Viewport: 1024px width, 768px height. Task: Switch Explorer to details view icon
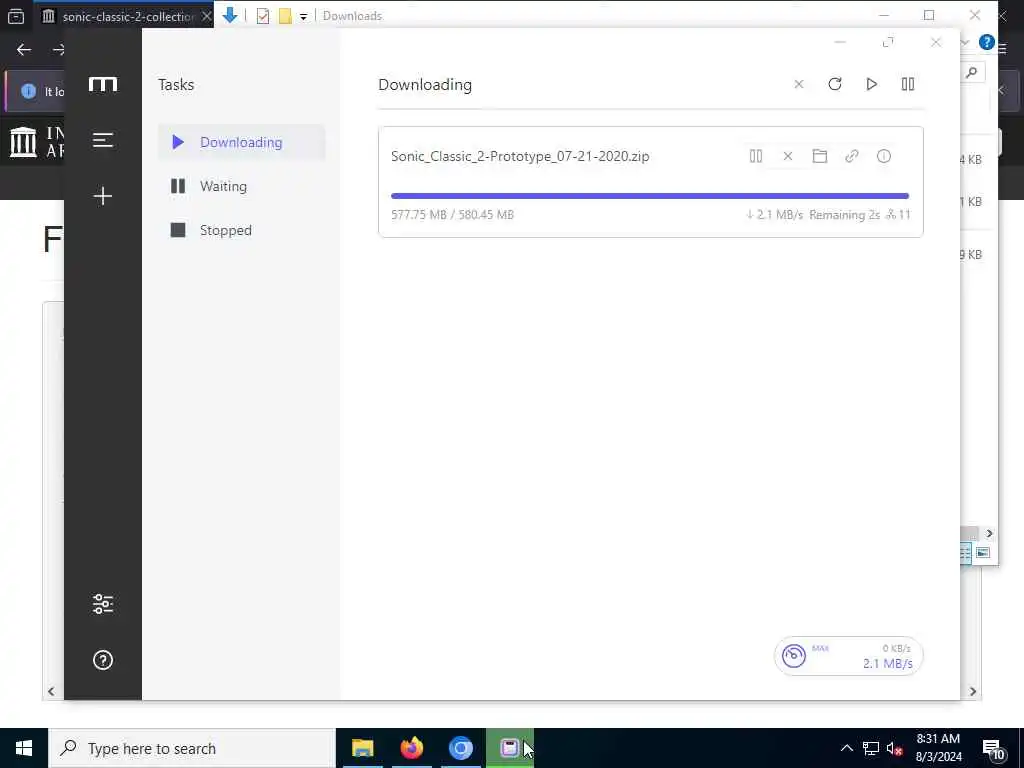click(x=965, y=553)
